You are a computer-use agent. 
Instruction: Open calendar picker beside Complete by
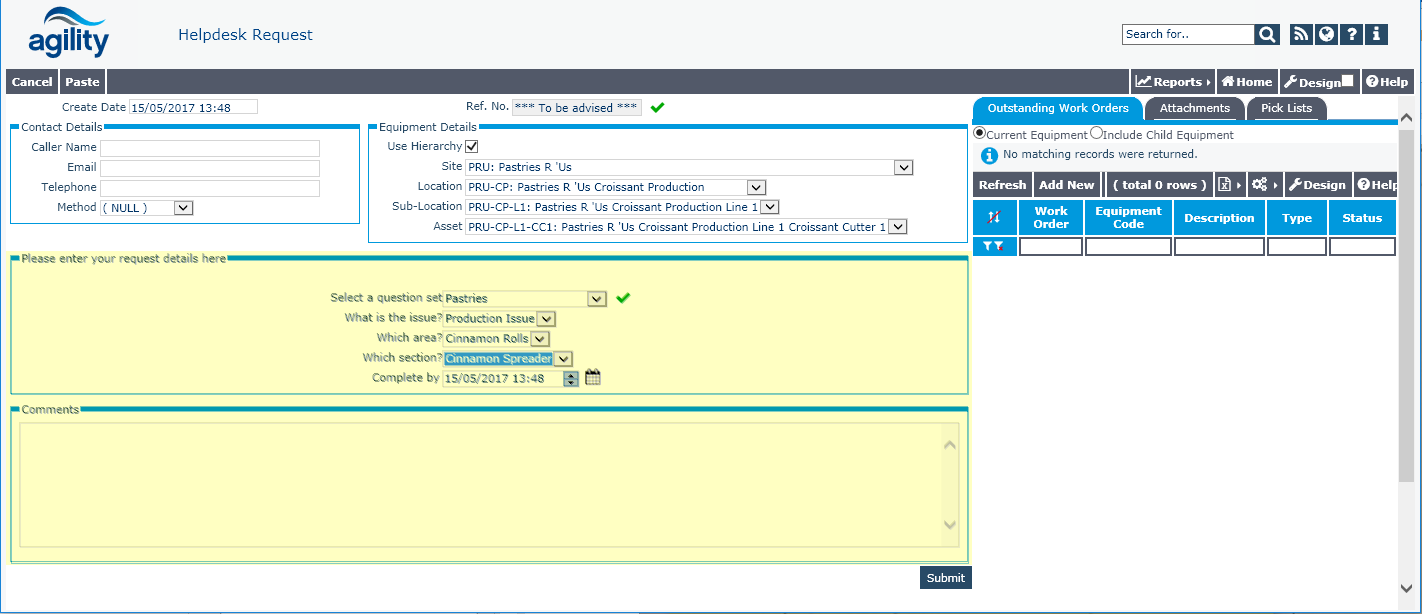tap(593, 378)
